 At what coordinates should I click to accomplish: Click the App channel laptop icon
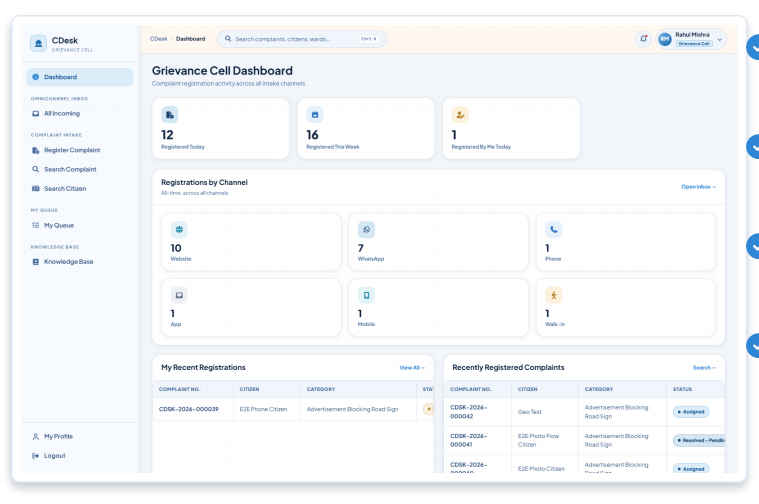tap(179, 295)
